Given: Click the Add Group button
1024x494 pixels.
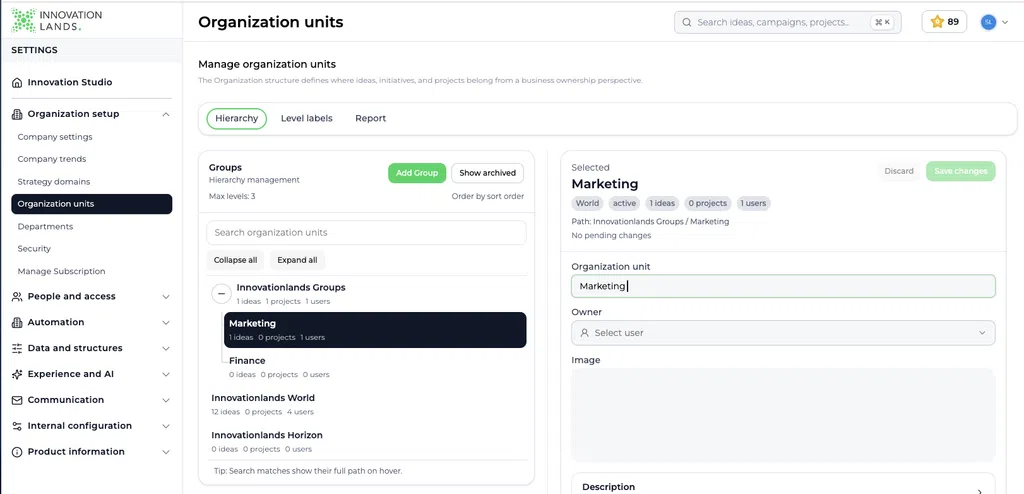Looking at the screenshot, I should (417, 173).
